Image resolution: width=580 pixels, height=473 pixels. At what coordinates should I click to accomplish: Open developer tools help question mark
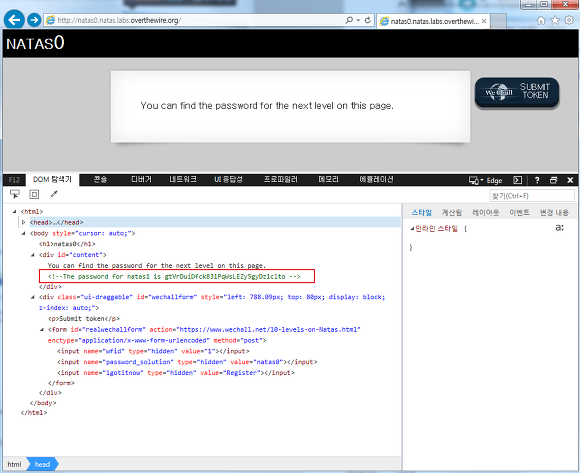click(x=537, y=180)
